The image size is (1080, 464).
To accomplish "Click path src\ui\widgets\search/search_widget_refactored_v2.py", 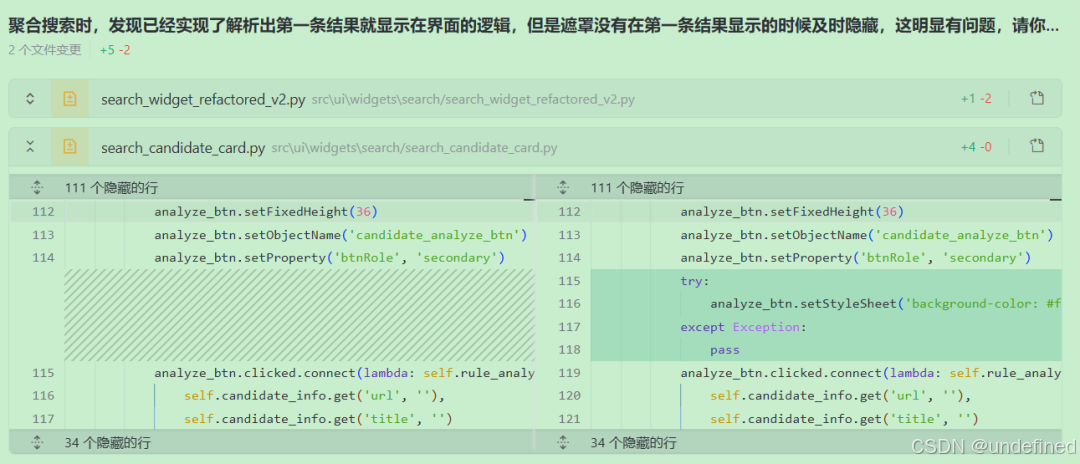I will pyautogui.click(x=472, y=100).
